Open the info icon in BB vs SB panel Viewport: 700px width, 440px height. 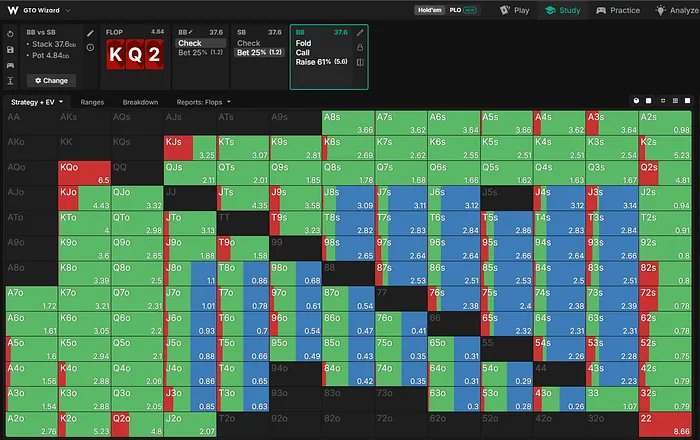click(x=90, y=47)
